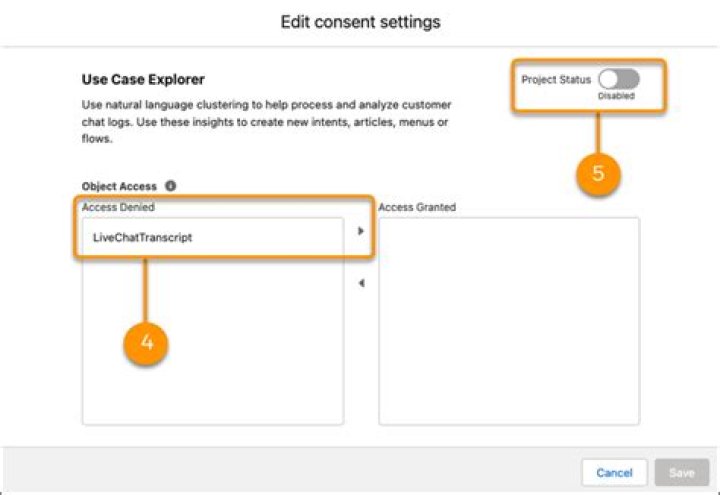Click the greyed-out Save button
Viewport: 720px width, 495px height.
tap(682, 472)
